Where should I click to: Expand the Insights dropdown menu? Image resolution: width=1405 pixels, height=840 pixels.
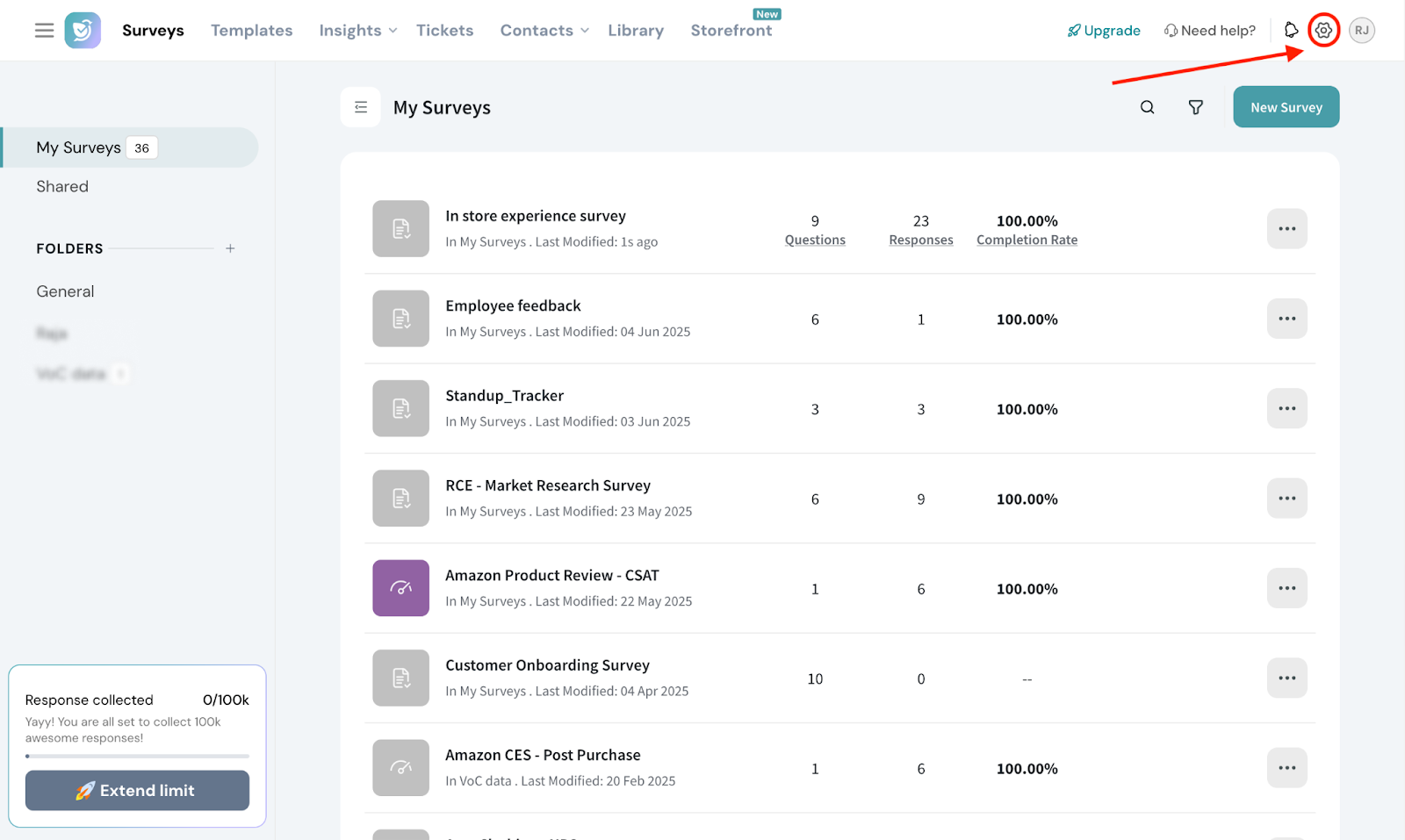coord(357,31)
